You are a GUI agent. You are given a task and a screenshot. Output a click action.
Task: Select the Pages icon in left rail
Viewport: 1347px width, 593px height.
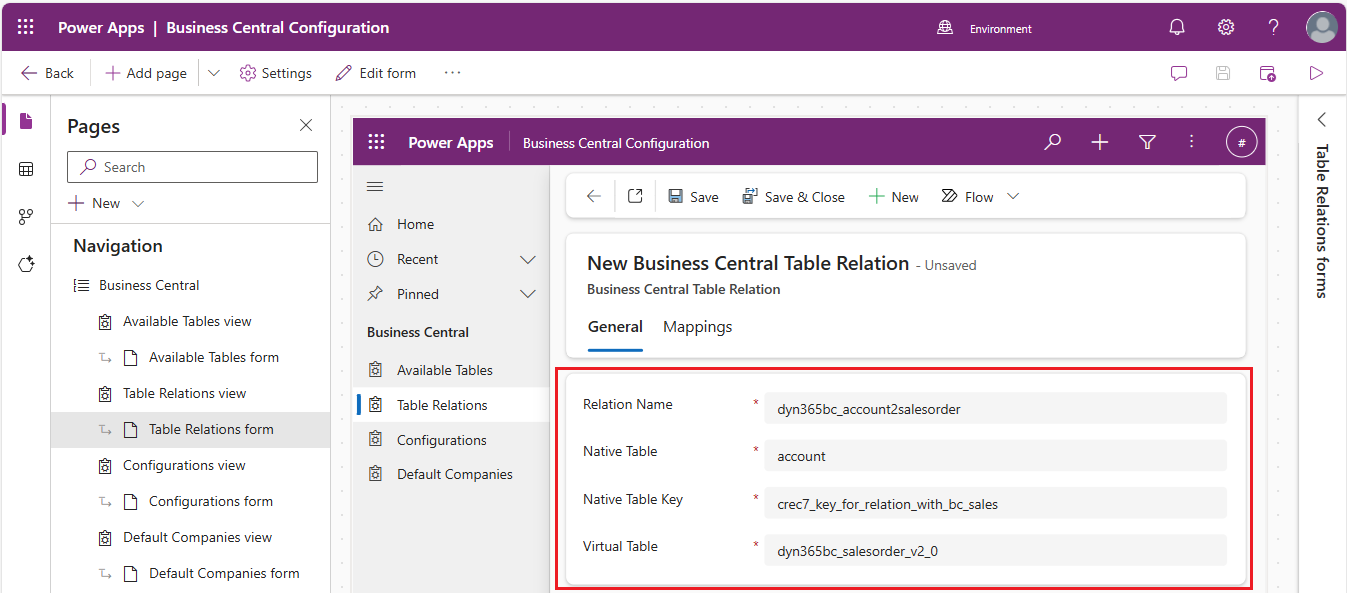pyautogui.click(x=26, y=121)
